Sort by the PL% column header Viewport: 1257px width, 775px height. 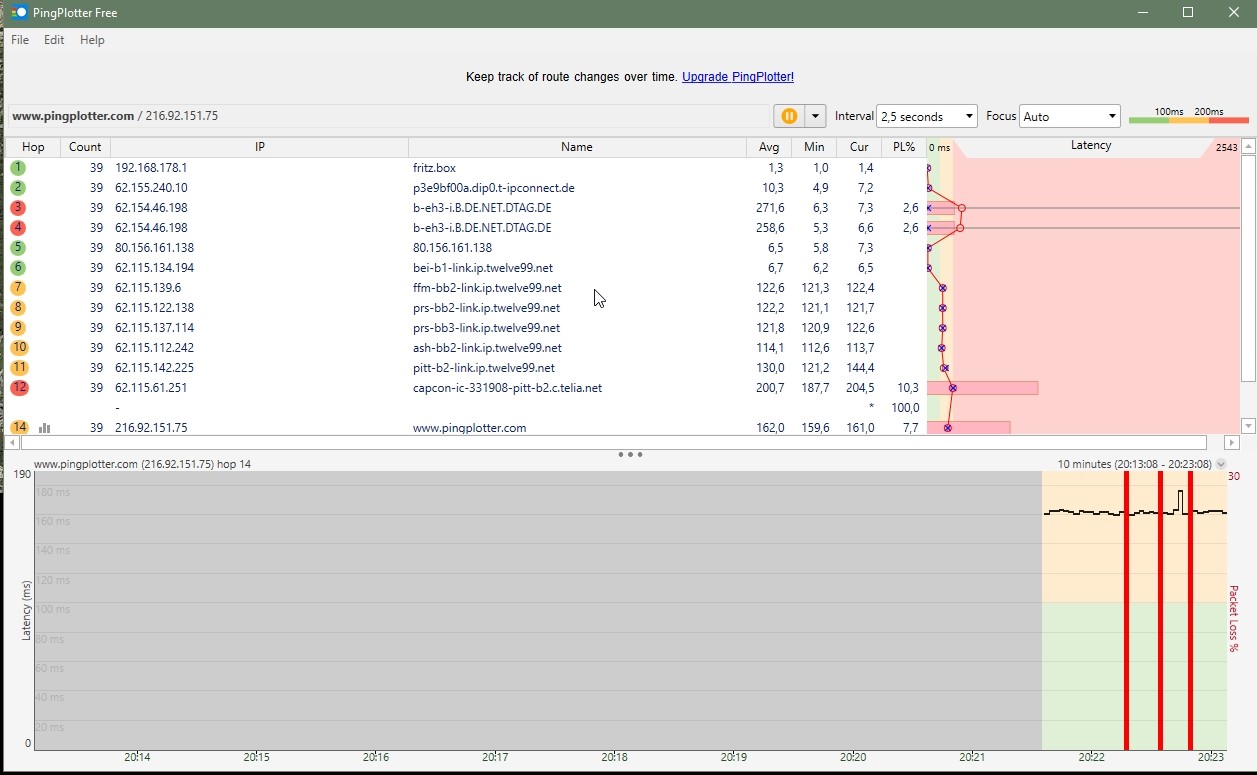click(x=904, y=147)
